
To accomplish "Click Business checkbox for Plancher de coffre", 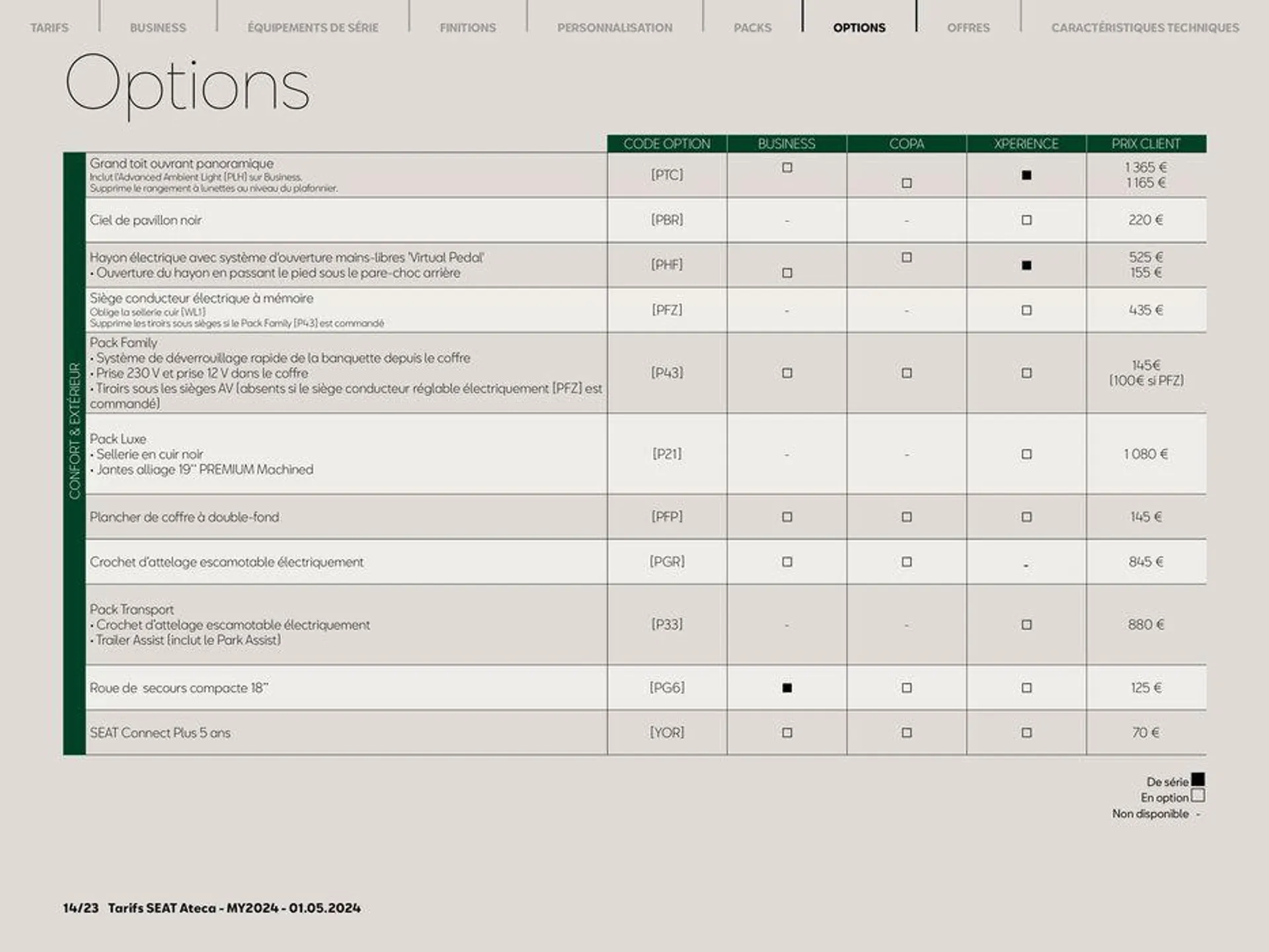I will 787,517.
